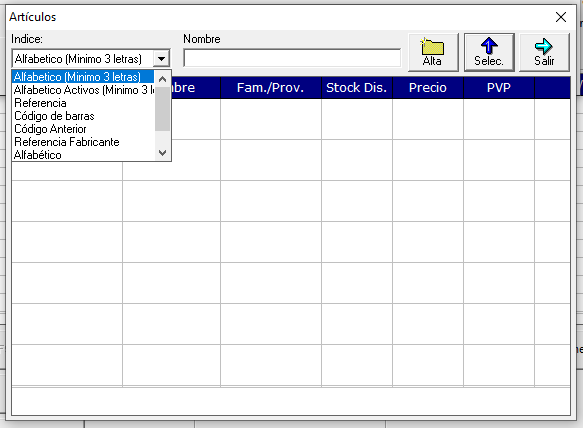Close the Artículos window
This screenshot has height=428, width=583.
point(561,17)
